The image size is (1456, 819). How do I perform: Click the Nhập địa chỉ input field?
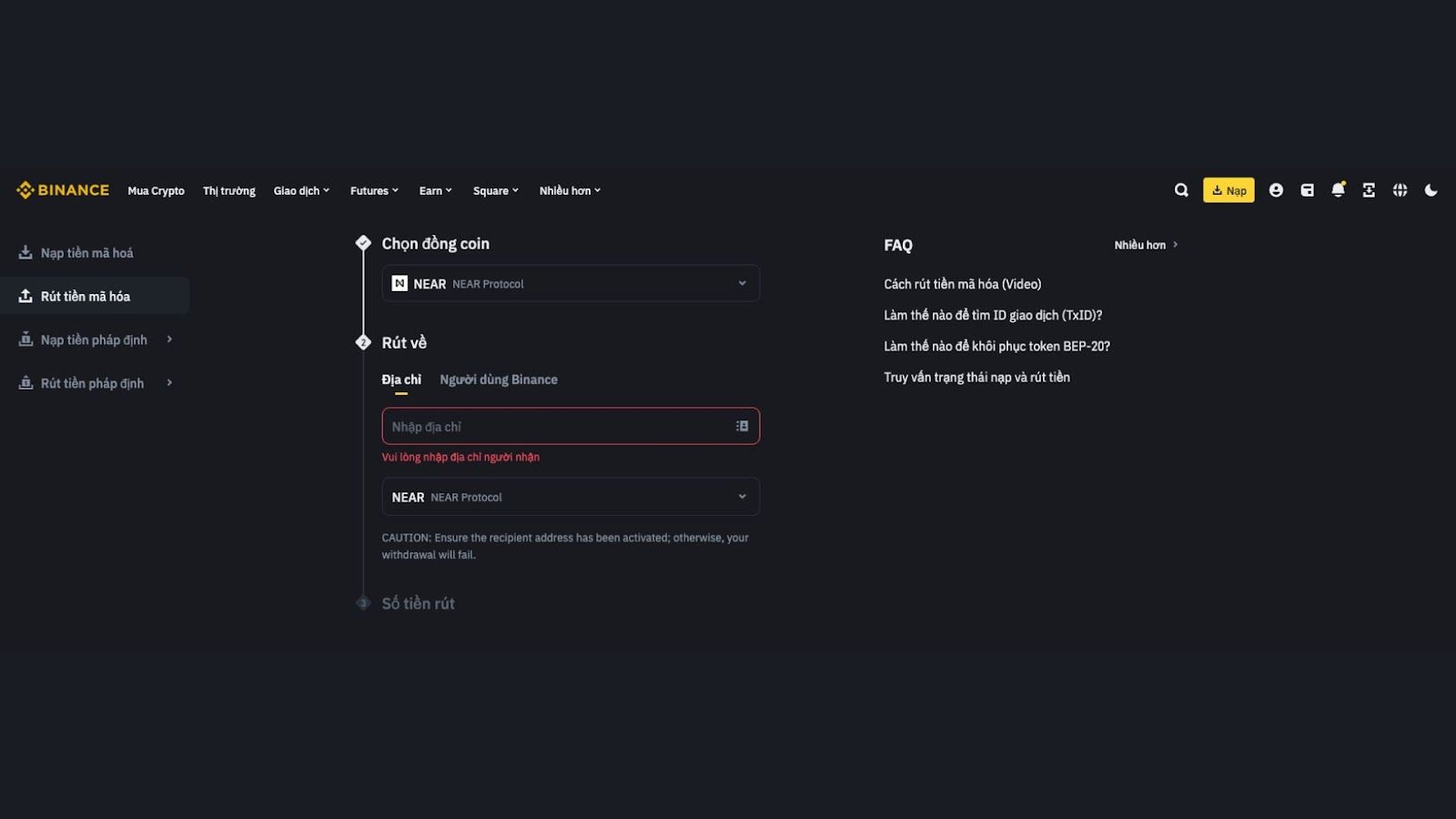point(571,426)
